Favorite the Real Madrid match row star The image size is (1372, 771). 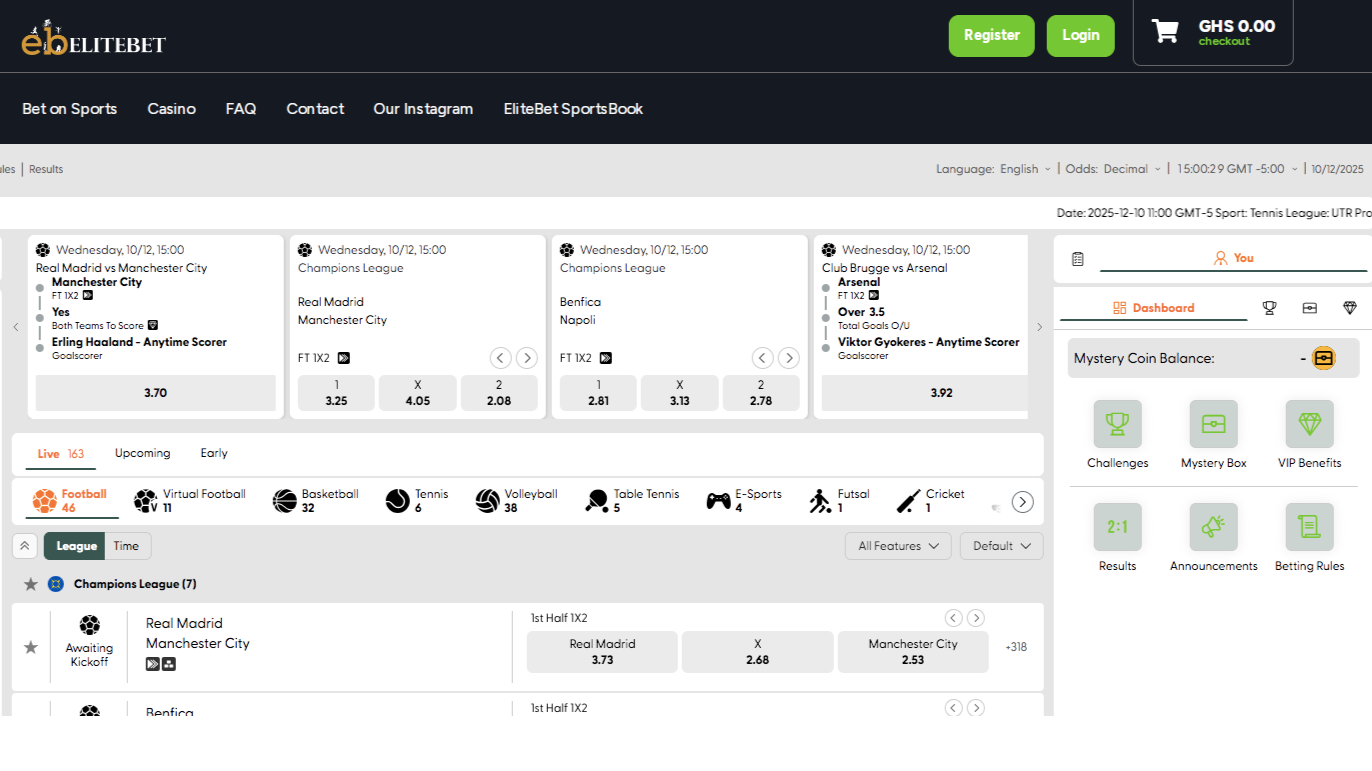(x=31, y=647)
